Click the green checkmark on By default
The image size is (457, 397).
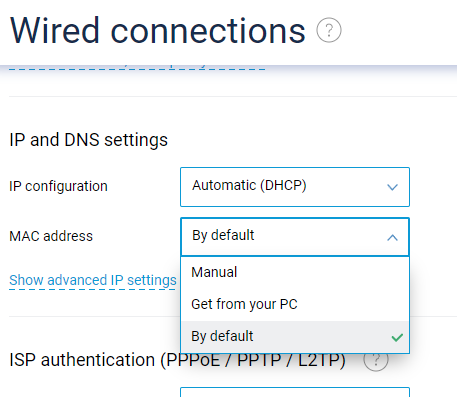click(397, 337)
